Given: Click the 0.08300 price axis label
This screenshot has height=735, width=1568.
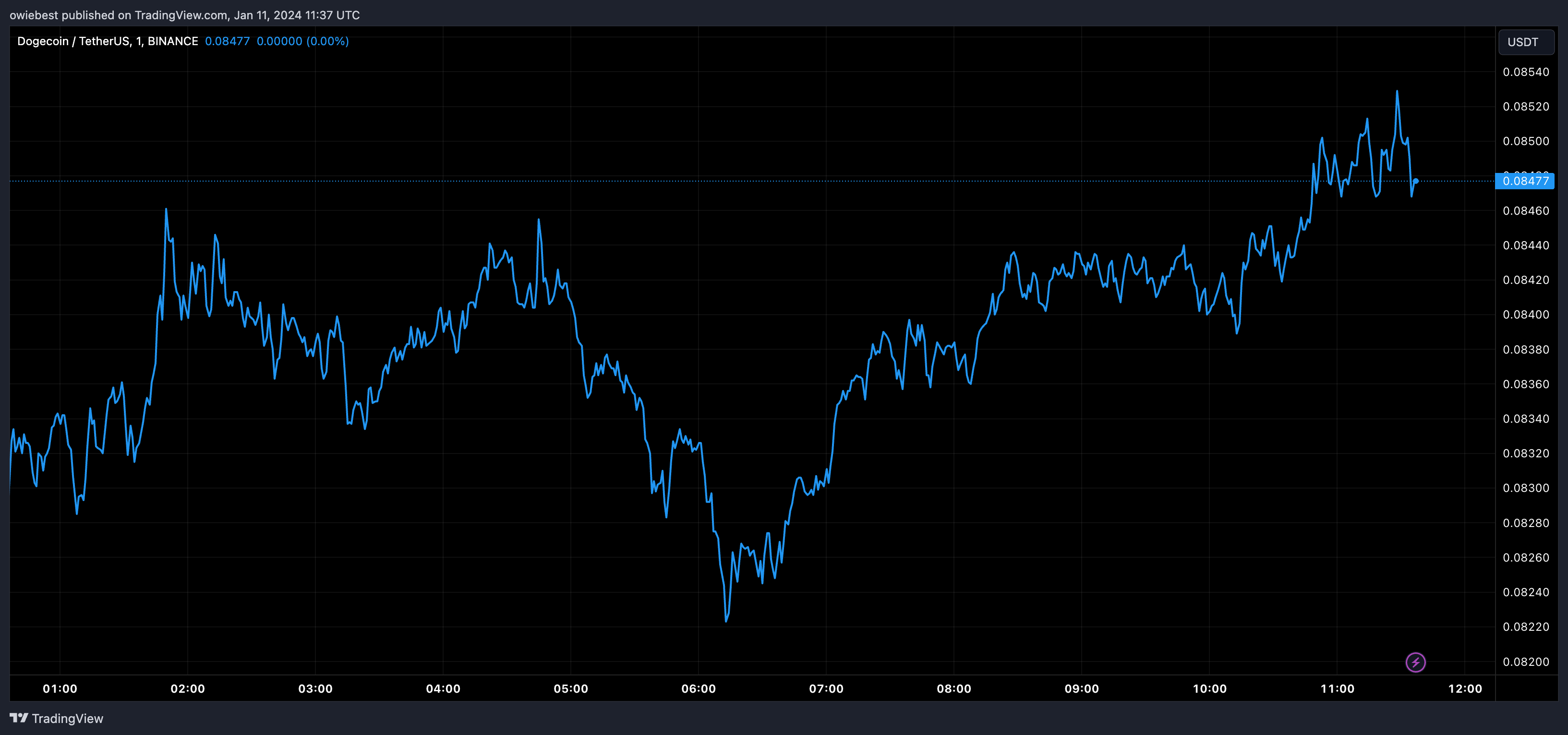Looking at the screenshot, I should pos(1526,488).
